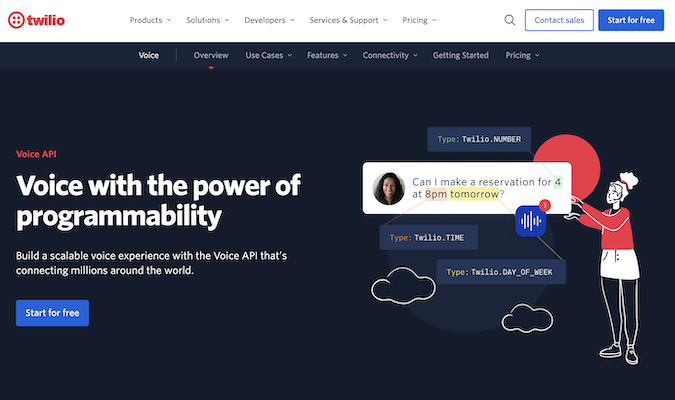This screenshot has height=400, width=675.
Task: Click the highlighted '8pm' text
Action: tap(436, 194)
